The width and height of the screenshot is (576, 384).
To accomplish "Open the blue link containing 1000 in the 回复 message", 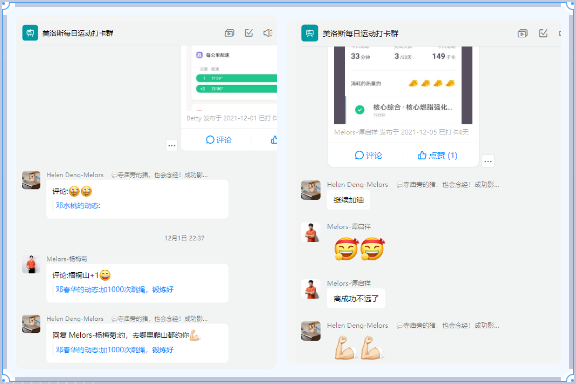I will click(115, 350).
